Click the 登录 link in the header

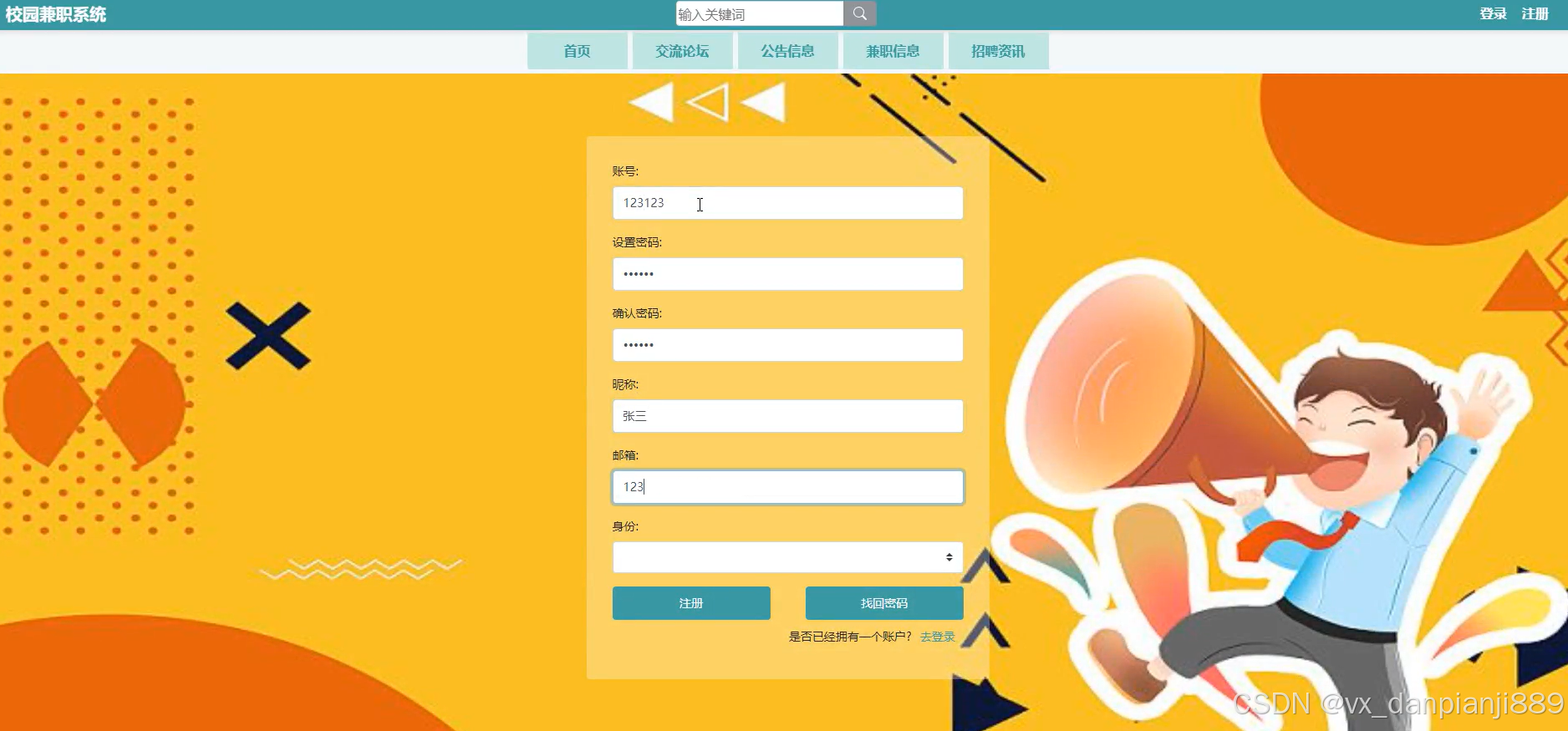(1493, 13)
